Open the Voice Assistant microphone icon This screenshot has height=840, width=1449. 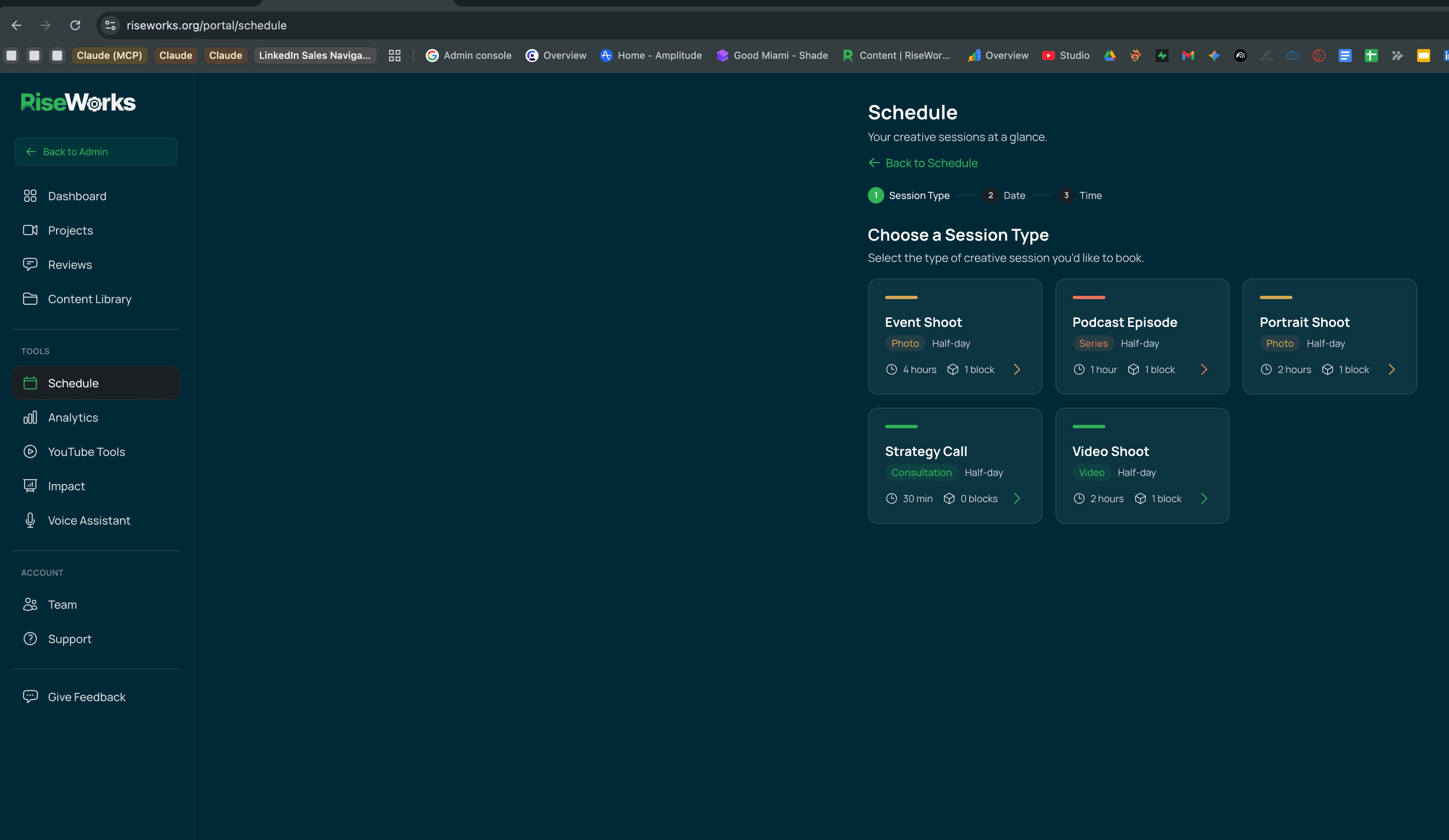pyautogui.click(x=30, y=521)
